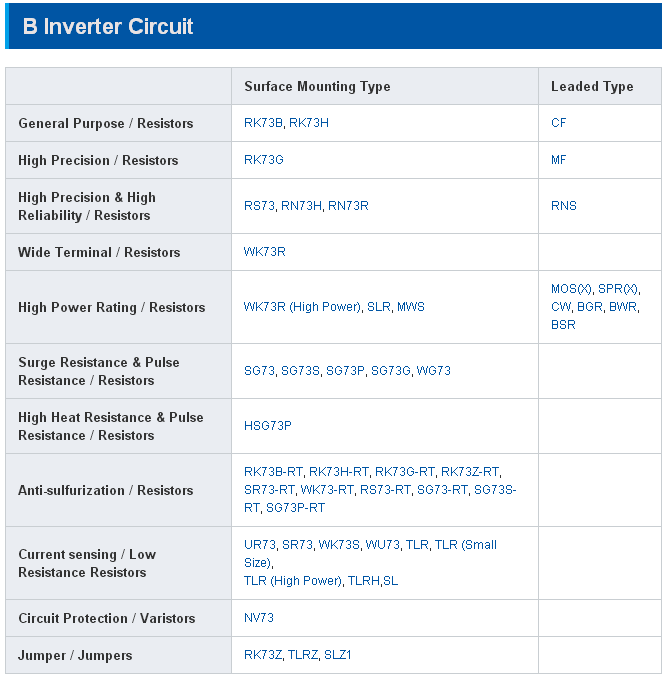Open the RNS leaded type link
Screen dimensions: 665x678
[x=564, y=206]
